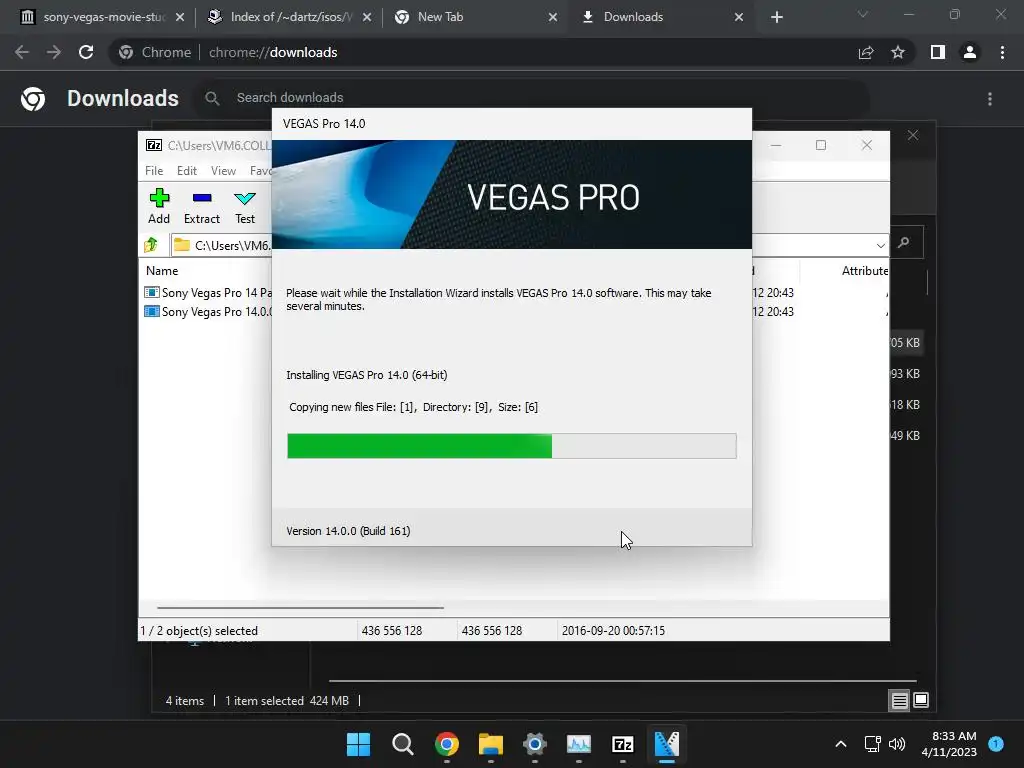Toggle Chrome side panel icon
Viewport: 1024px width, 768px height.
point(938,52)
